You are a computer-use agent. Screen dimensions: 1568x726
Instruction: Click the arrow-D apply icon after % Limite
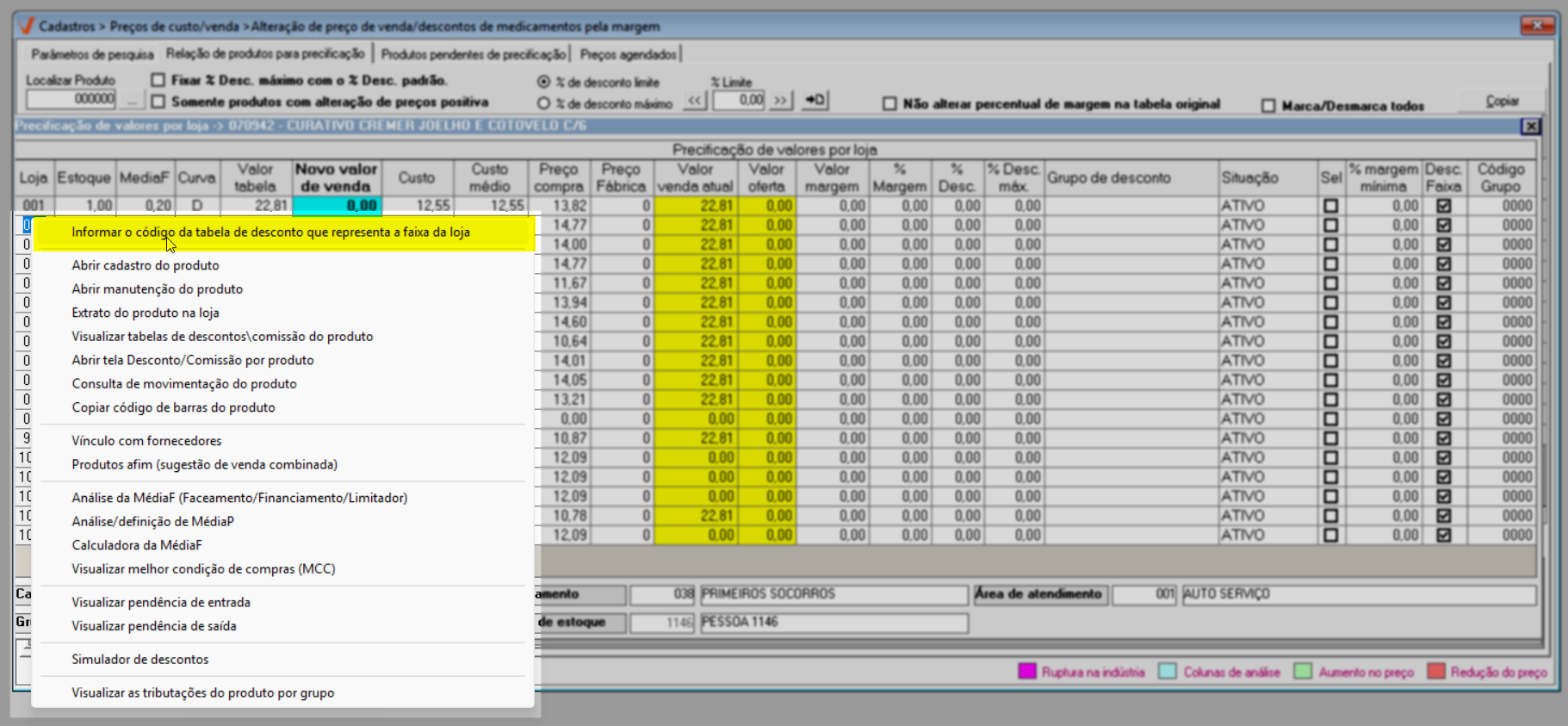coord(815,100)
